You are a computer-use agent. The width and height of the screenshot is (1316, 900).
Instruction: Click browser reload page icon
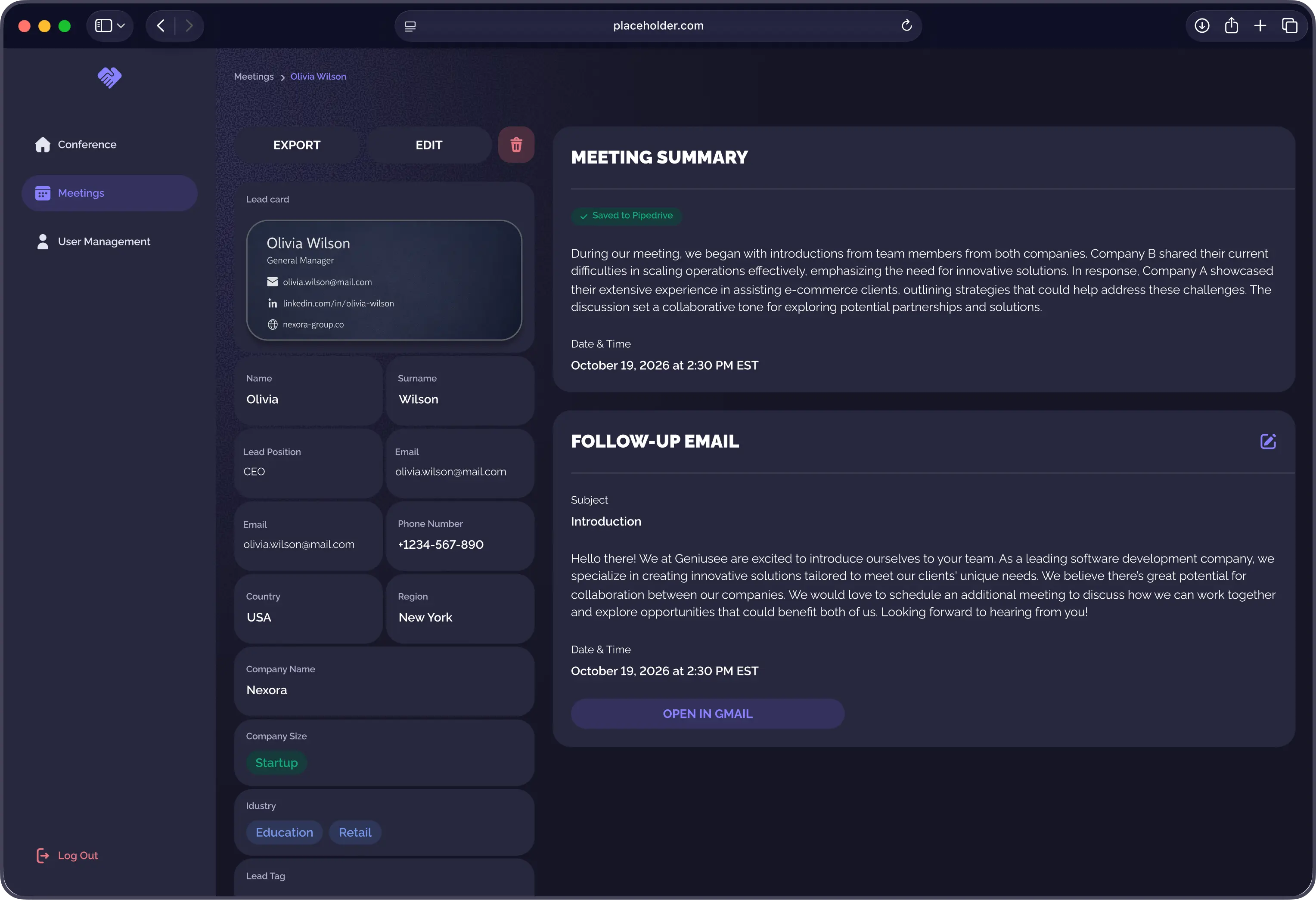coord(906,25)
